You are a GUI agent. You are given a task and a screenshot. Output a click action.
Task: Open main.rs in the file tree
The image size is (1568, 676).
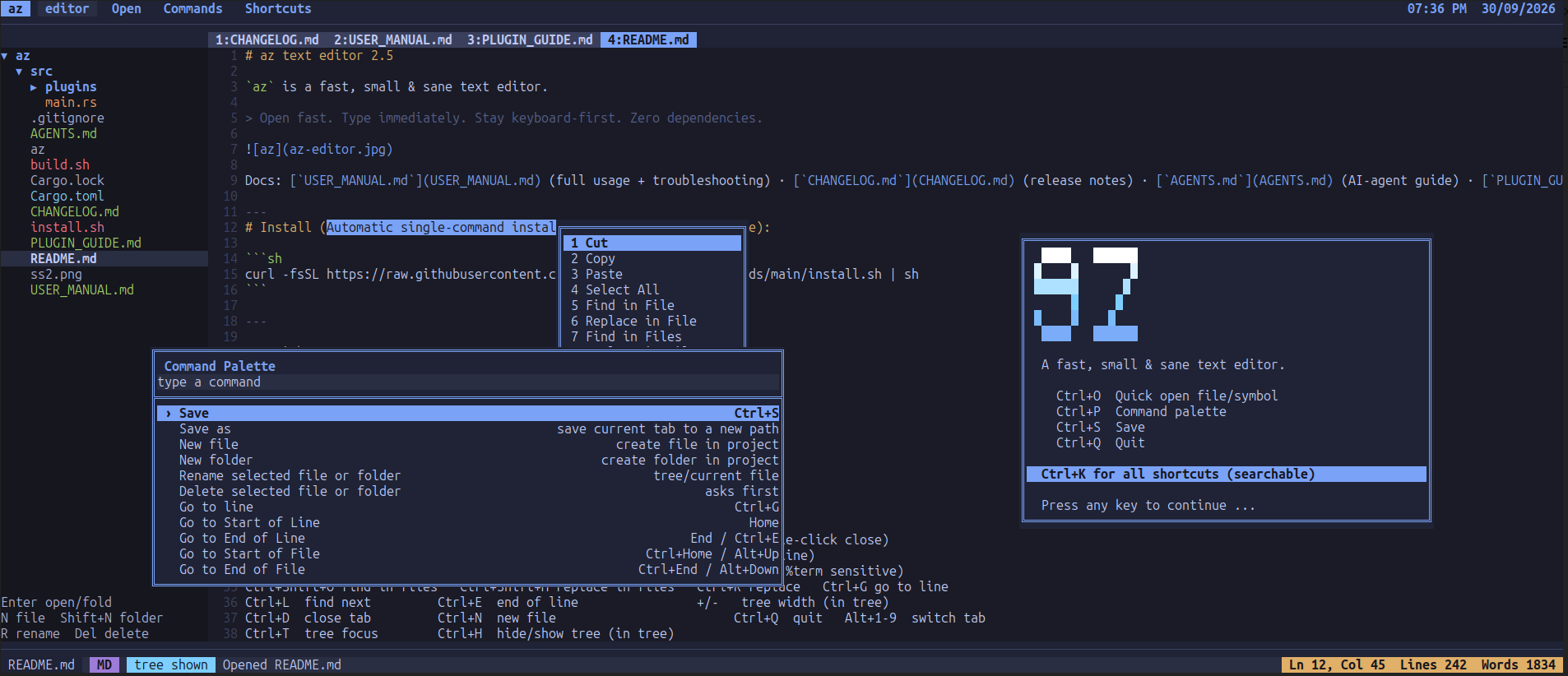tap(71, 103)
